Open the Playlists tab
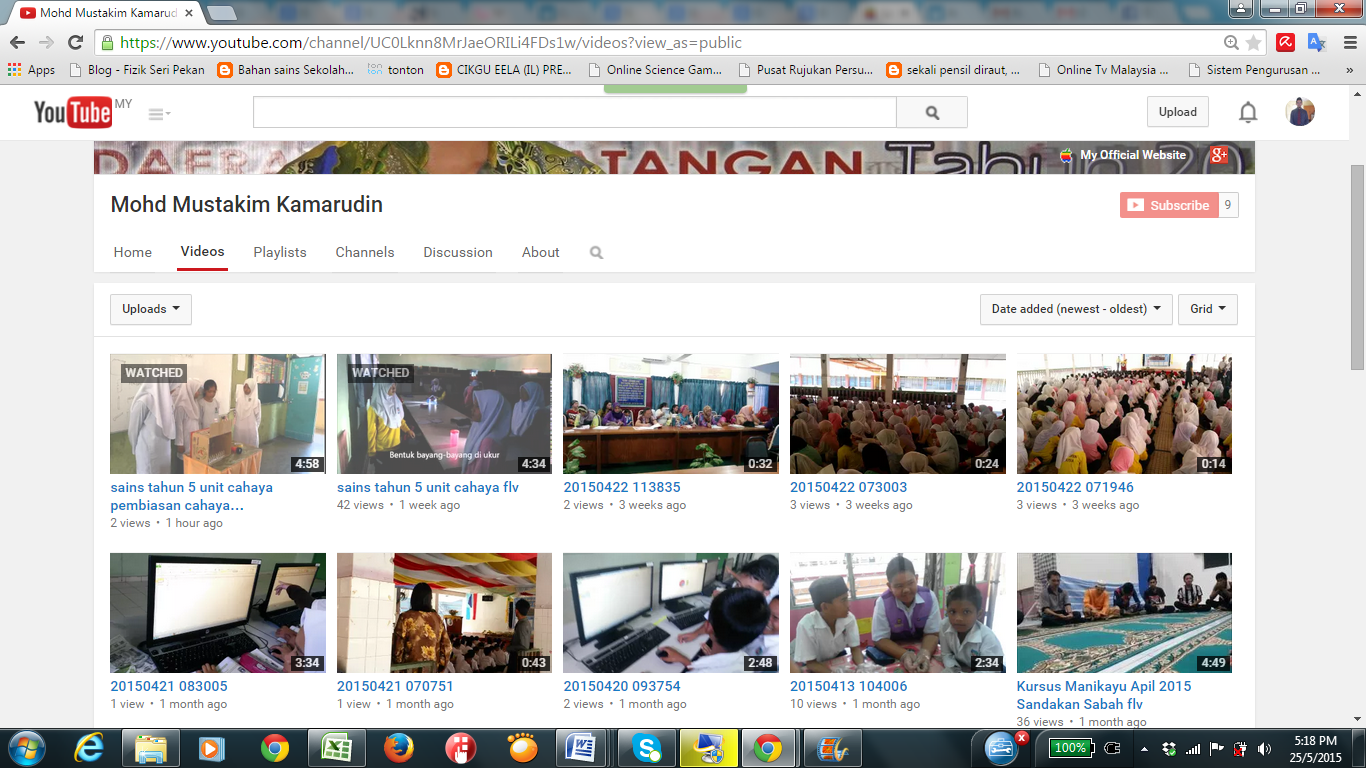The height and width of the screenshot is (768, 1366). point(280,252)
